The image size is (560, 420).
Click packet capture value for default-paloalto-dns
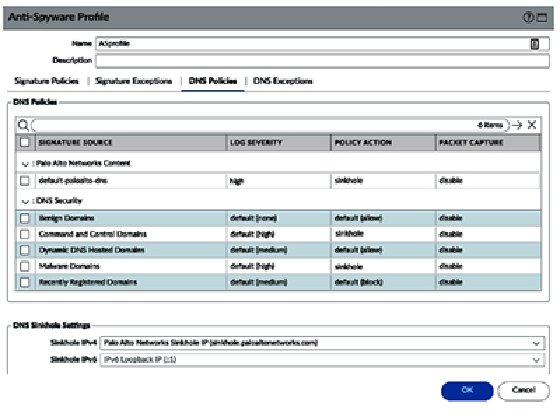point(451,180)
